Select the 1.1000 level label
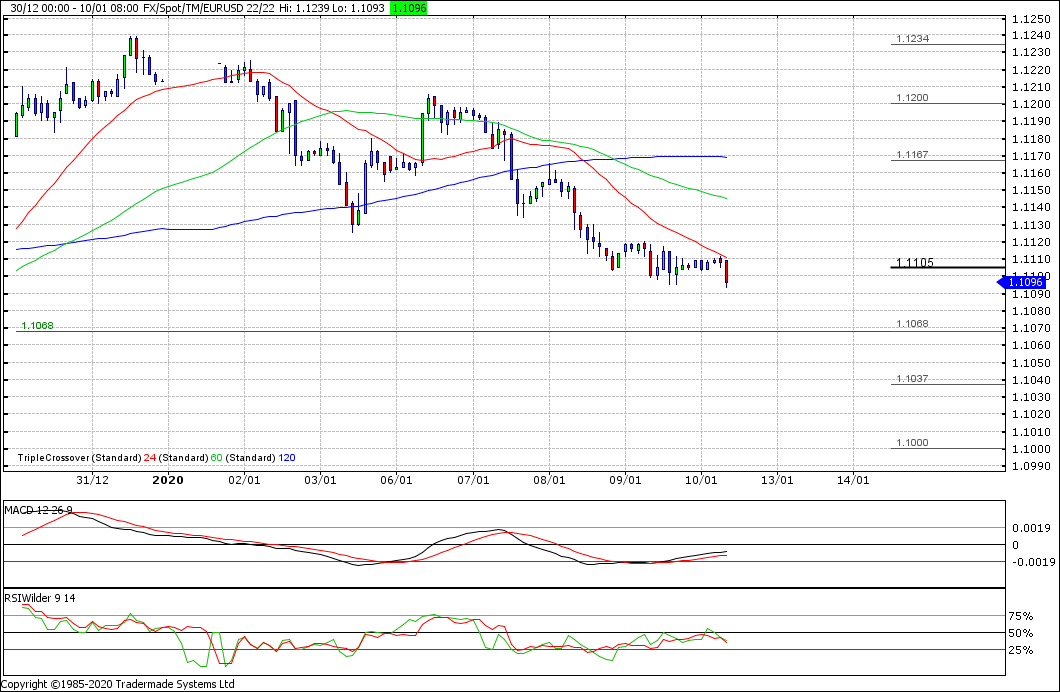 click(x=913, y=443)
